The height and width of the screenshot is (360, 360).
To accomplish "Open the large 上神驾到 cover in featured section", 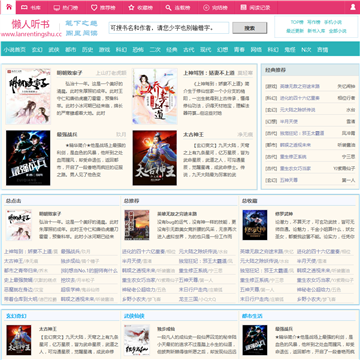I will [x=155, y=97].
